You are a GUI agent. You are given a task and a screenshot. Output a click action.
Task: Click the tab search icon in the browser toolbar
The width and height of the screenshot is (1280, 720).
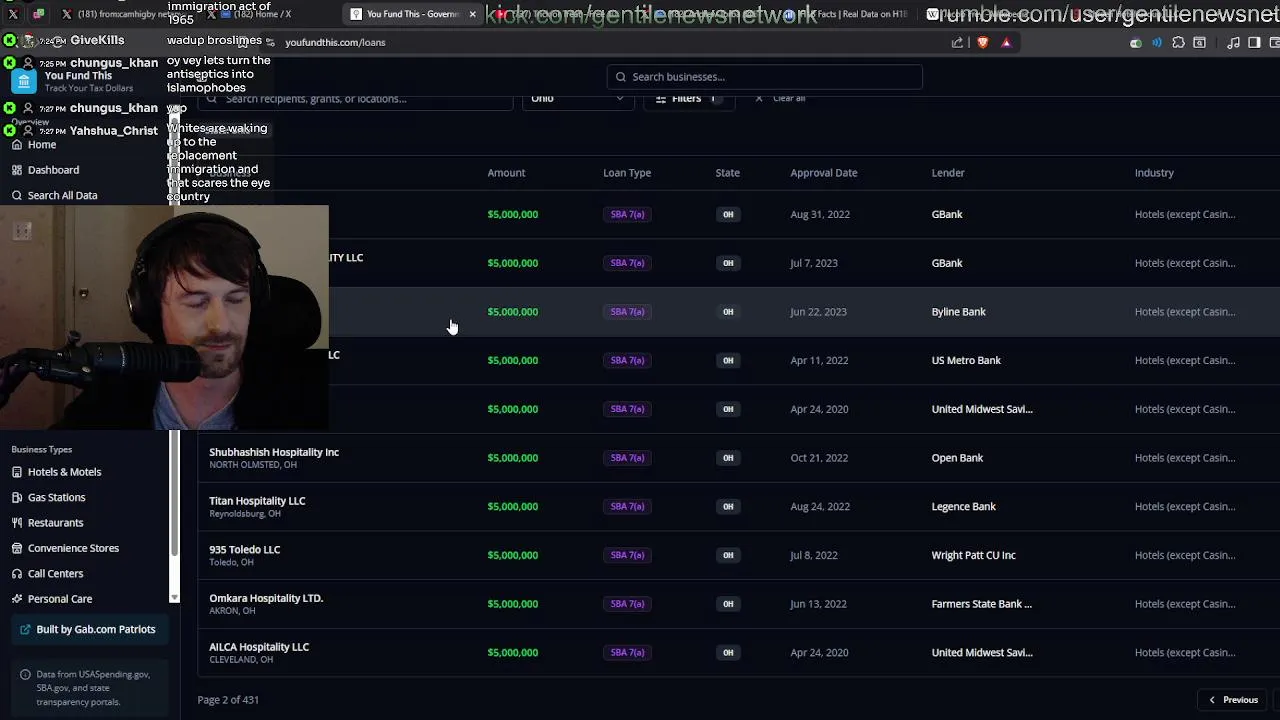(x=1199, y=43)
